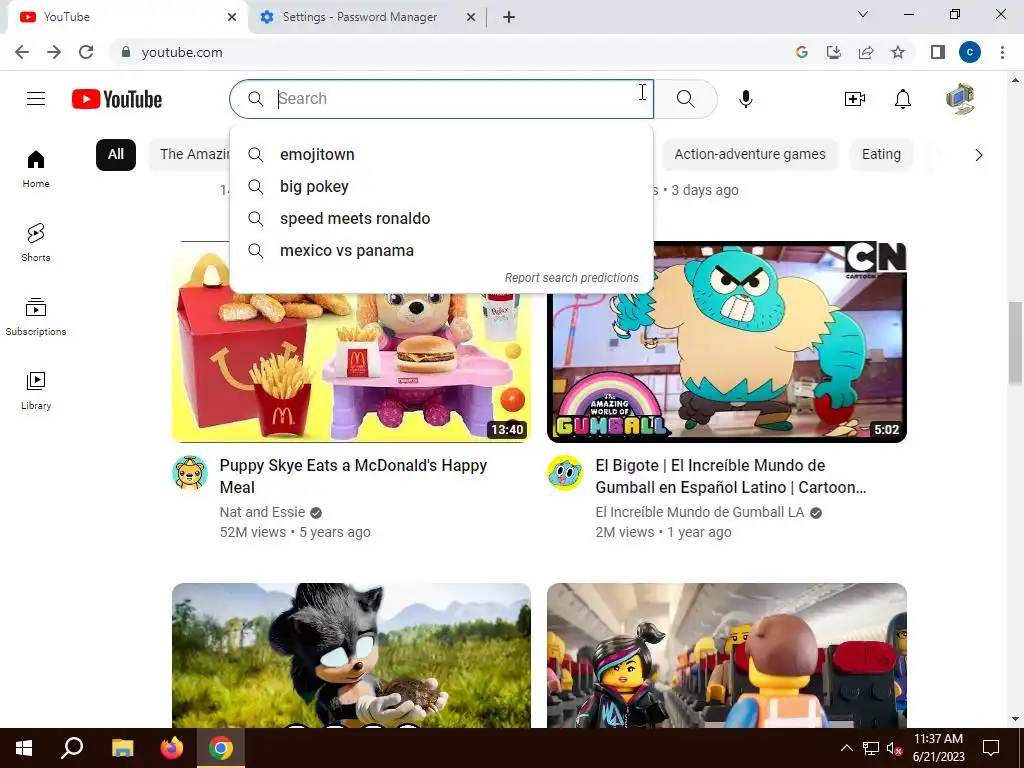
Task: Share this page icon in address bar
Action: click(x=866, y=52)
